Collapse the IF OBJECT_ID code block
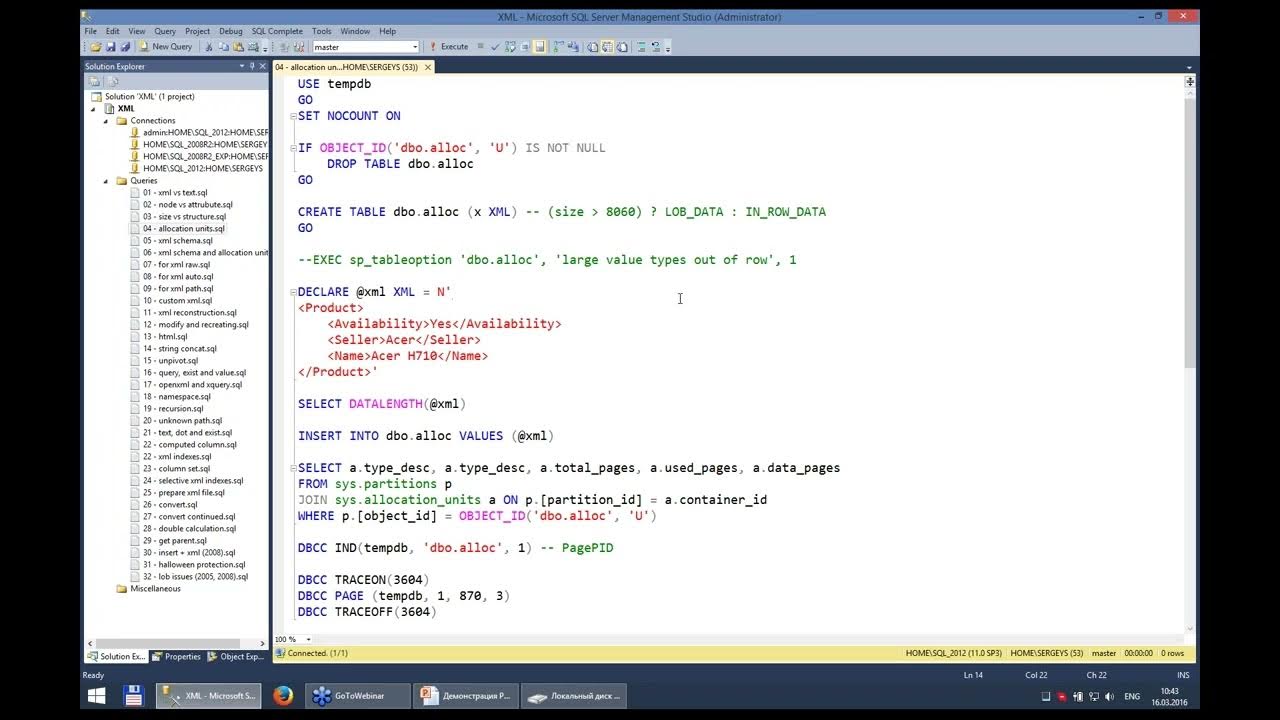The image size is (1280, 720). tap(292, 148)
